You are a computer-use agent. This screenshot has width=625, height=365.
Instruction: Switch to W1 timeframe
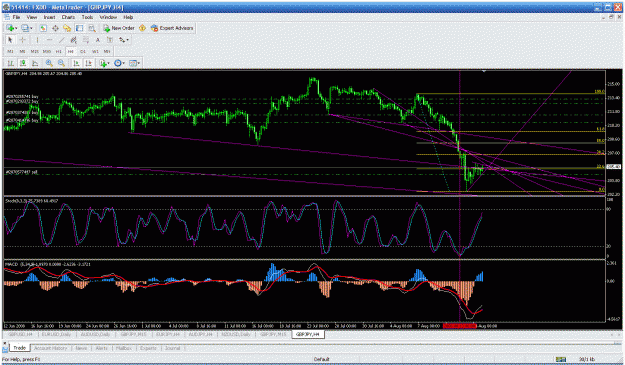(95, 51)
